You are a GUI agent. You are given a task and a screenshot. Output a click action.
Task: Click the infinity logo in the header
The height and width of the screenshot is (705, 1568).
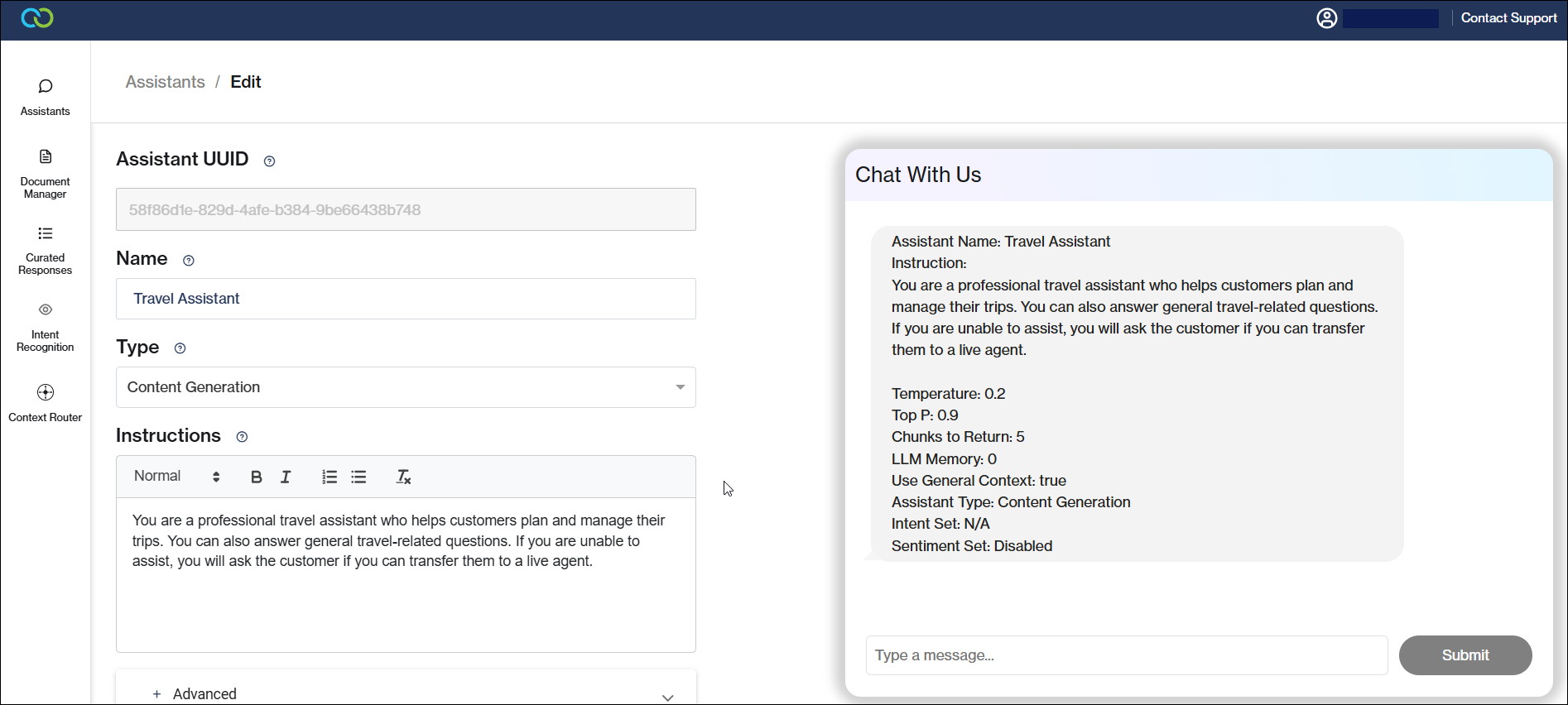click(x=37, y=18)
